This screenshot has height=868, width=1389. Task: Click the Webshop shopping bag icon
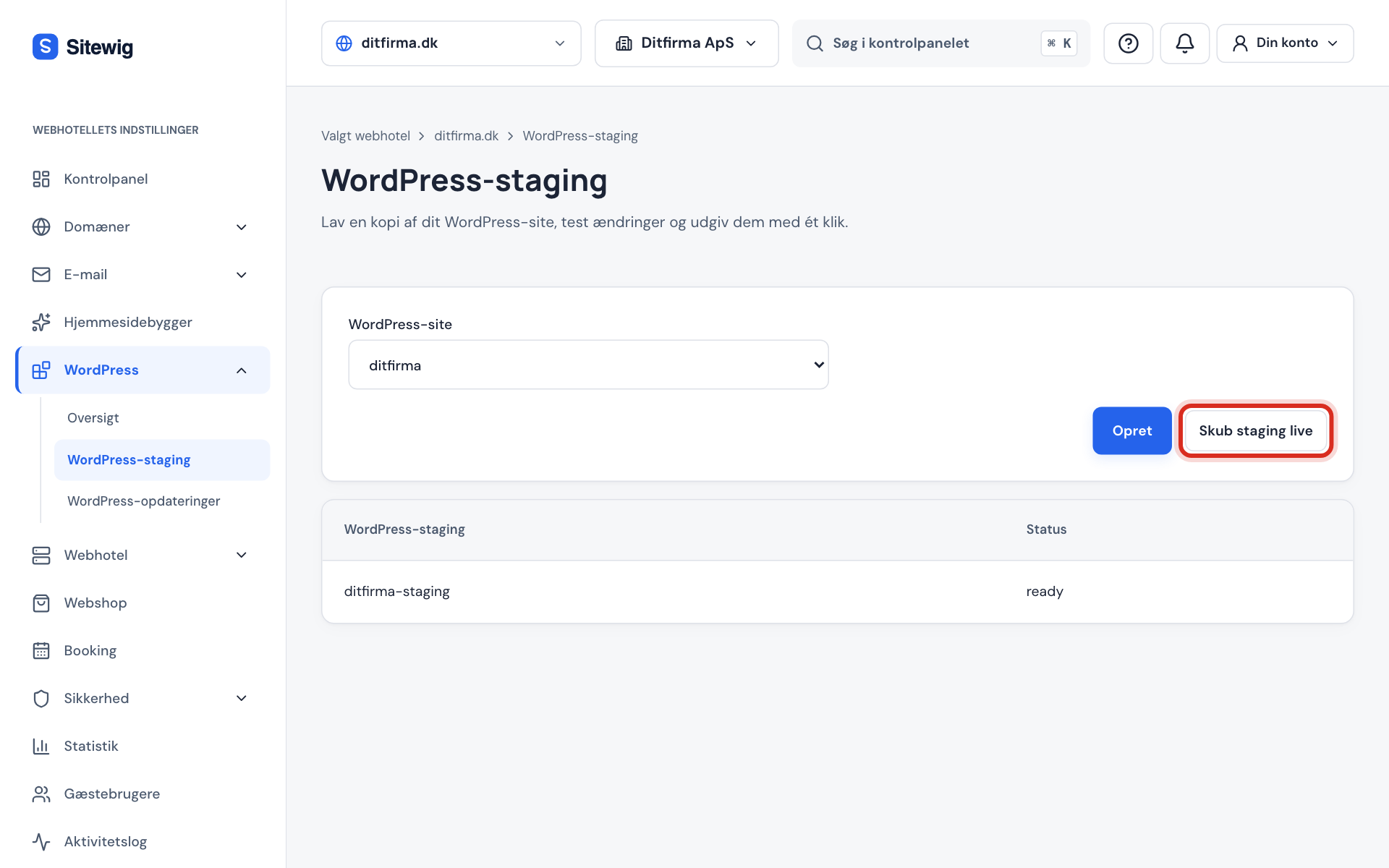tap(41, 603)
